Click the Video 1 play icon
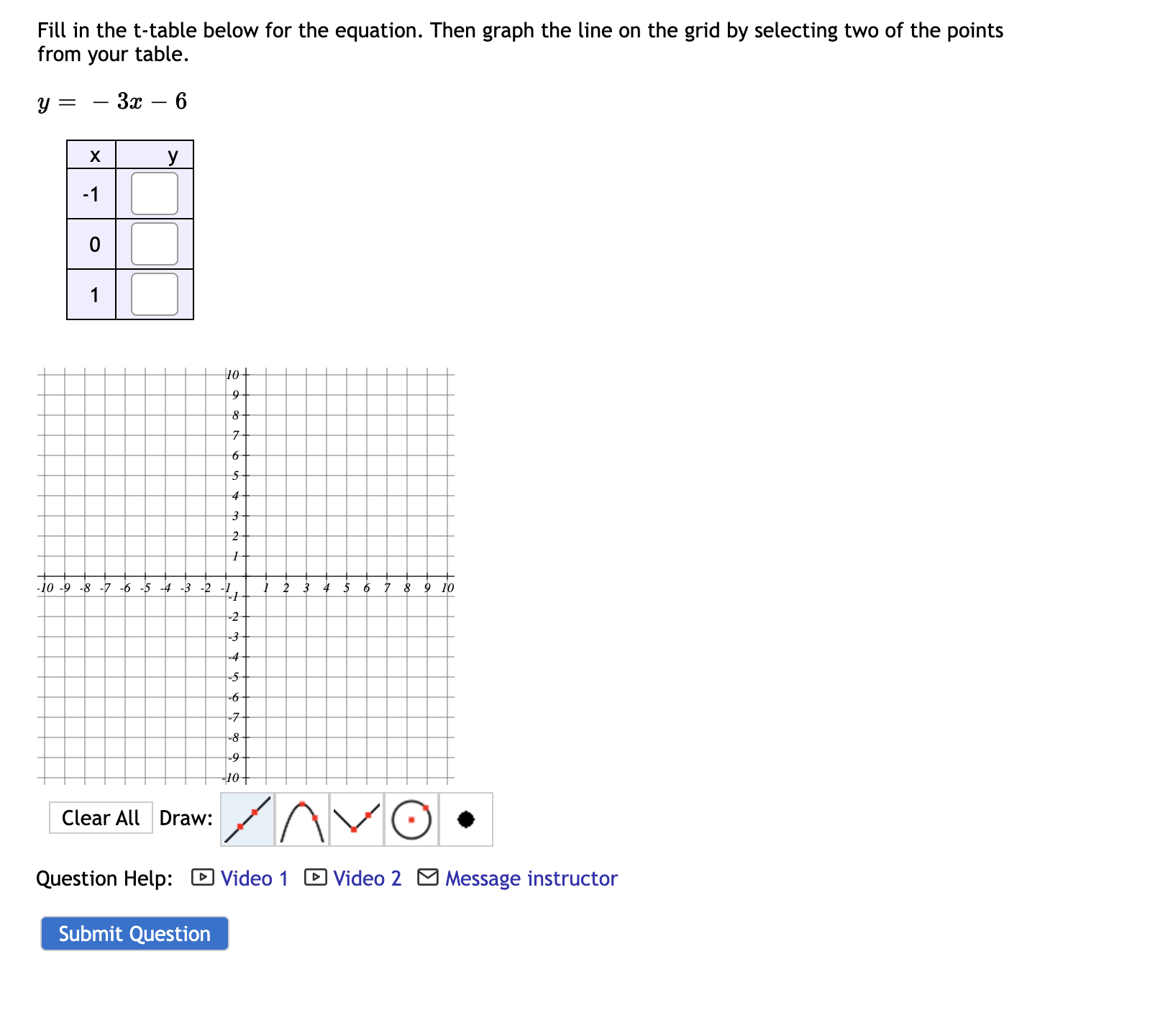The image size is (1168, 1036). [x=201, y=878]
